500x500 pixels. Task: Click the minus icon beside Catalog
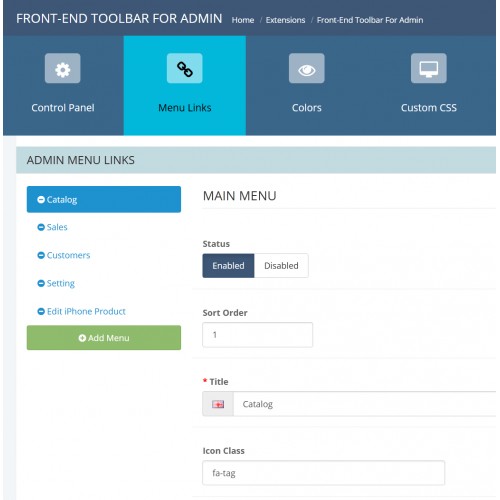[x=41, y=200]
